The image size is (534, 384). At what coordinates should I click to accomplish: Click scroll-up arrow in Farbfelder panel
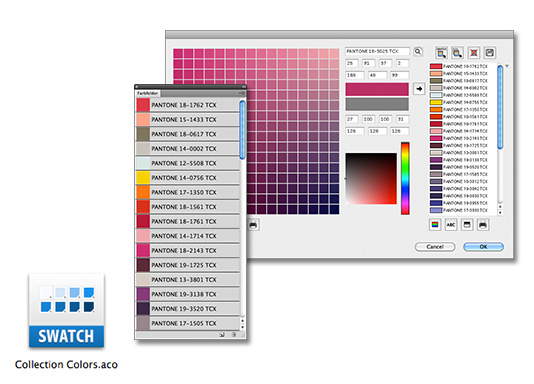(x=242, y=321)
